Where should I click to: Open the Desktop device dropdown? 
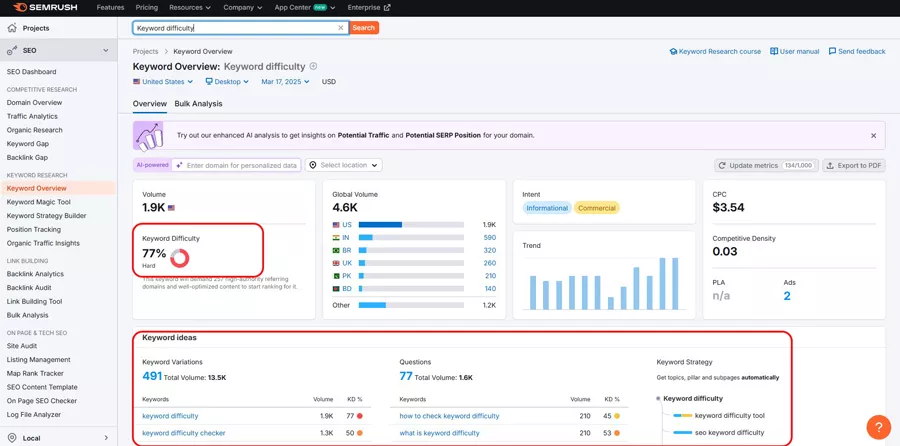coord(227,82)
